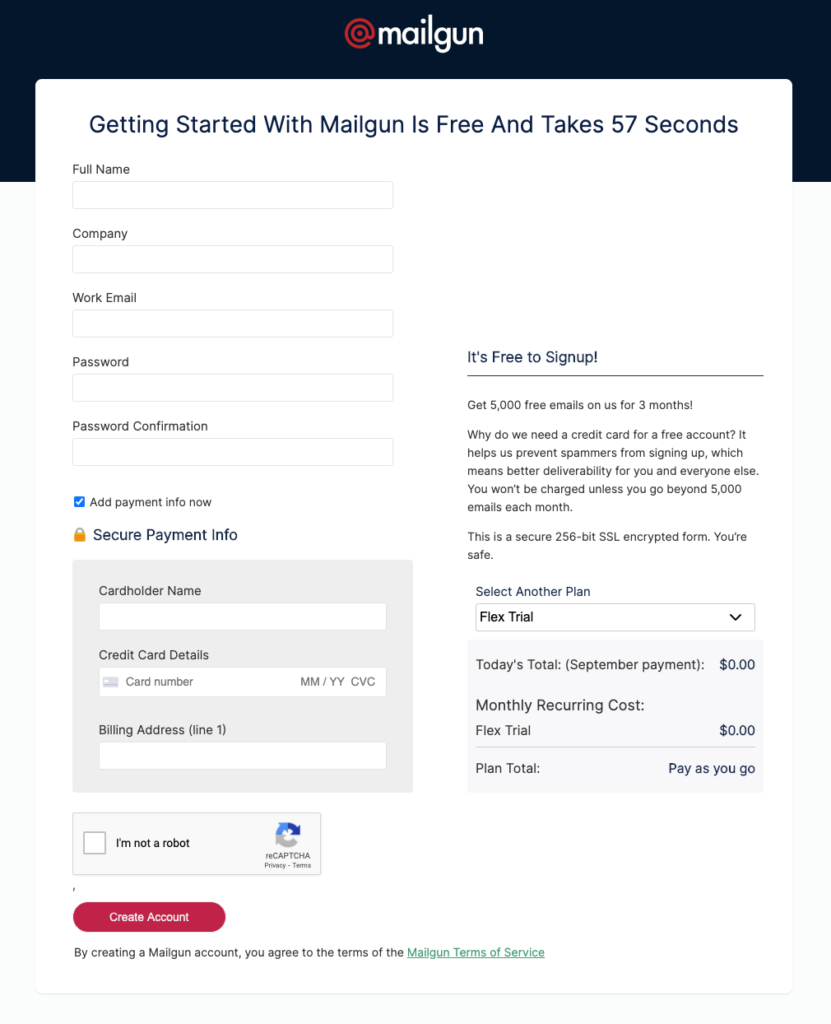The height and width of the screenshot is (1024, 831).
Task: Click the credit card icon in the card field
Action: tap(111, 682)
